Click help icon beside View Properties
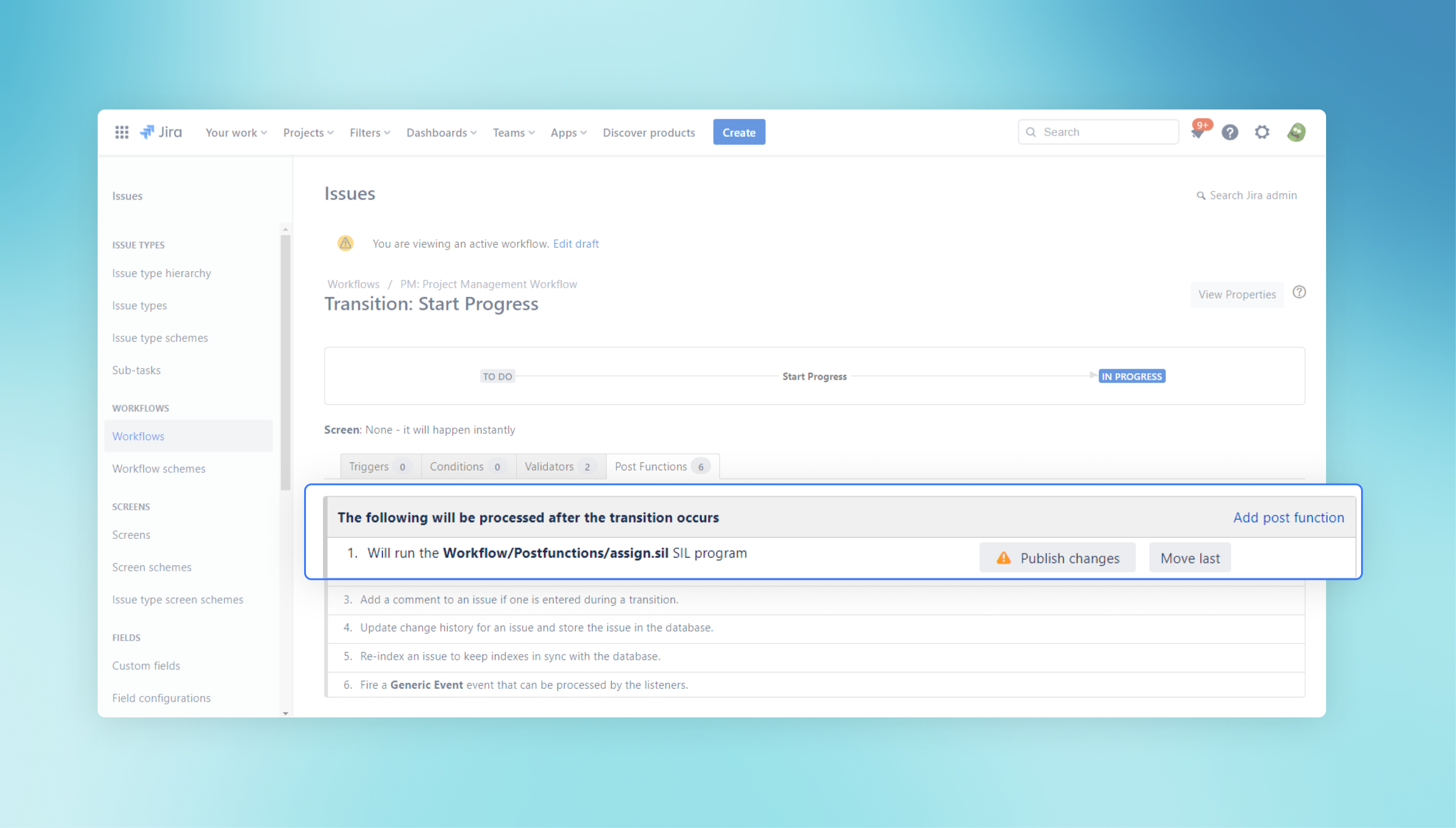 (x=1299, y=292)
